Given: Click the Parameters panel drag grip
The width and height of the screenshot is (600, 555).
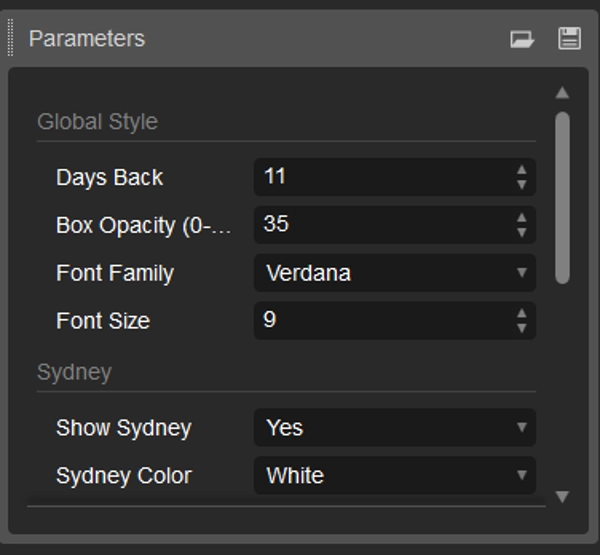Looking at the screenshot, I should pyautogui.click(x=11, y=39).
